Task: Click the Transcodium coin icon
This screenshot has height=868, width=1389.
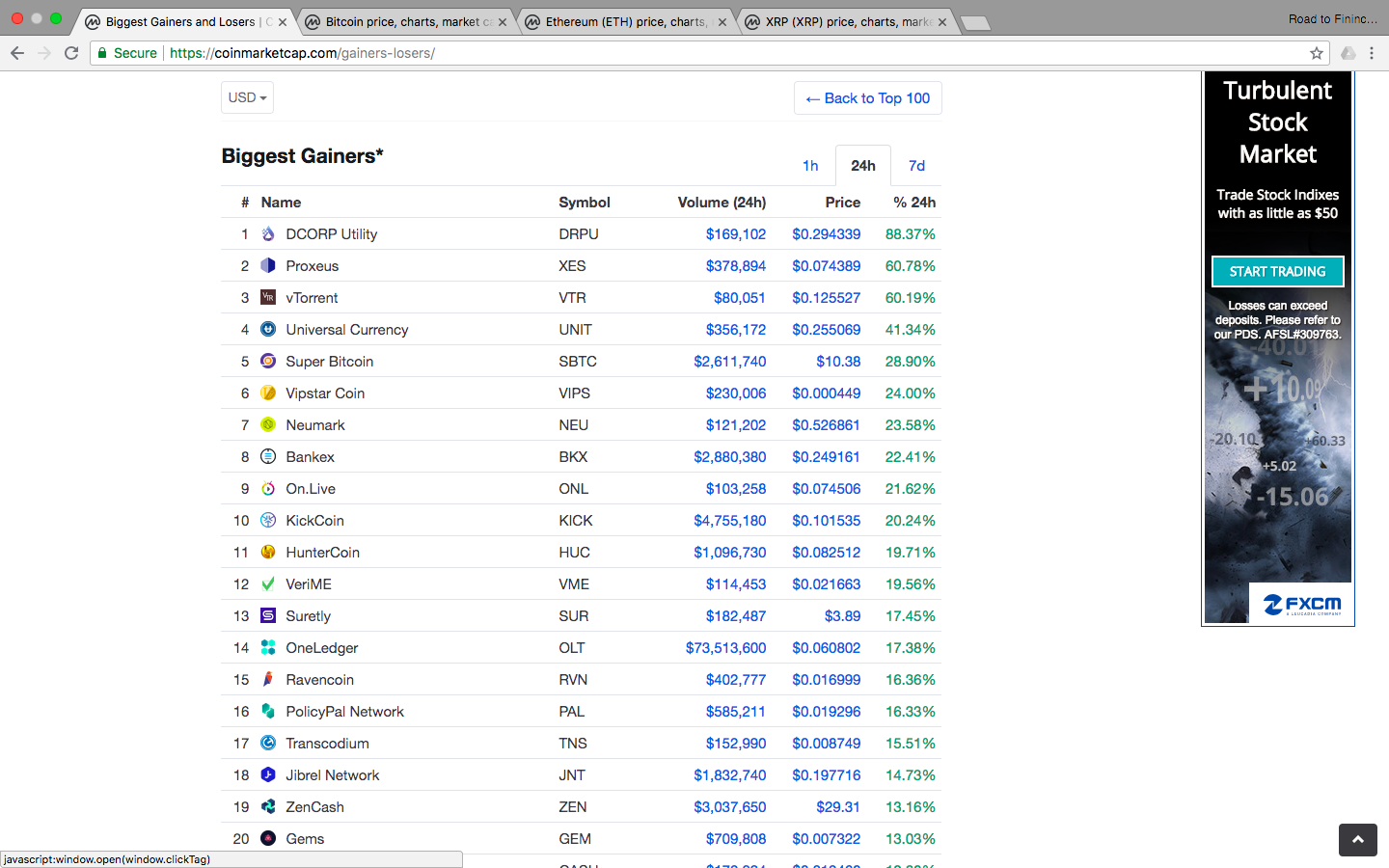Action: [x=268, y=744]
